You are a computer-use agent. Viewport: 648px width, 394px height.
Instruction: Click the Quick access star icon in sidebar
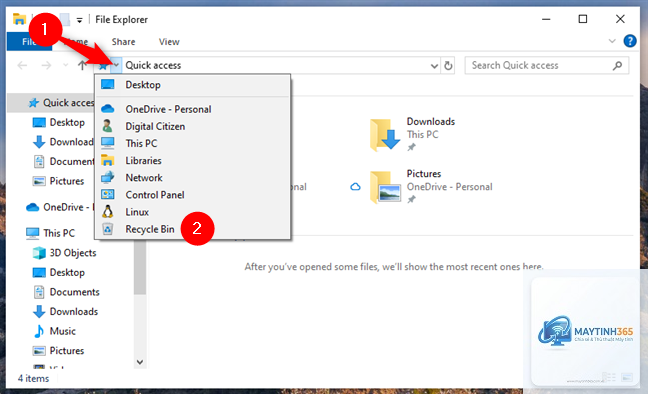34,103
